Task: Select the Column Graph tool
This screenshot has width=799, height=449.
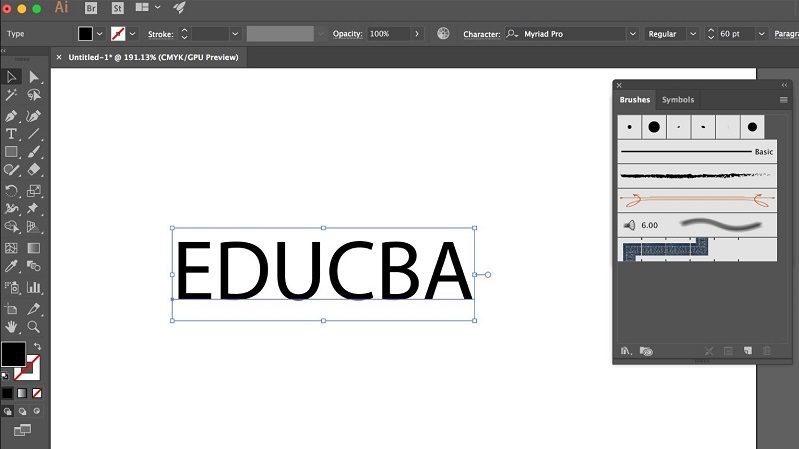Action: pyautogui.click(x=34, y=287)
